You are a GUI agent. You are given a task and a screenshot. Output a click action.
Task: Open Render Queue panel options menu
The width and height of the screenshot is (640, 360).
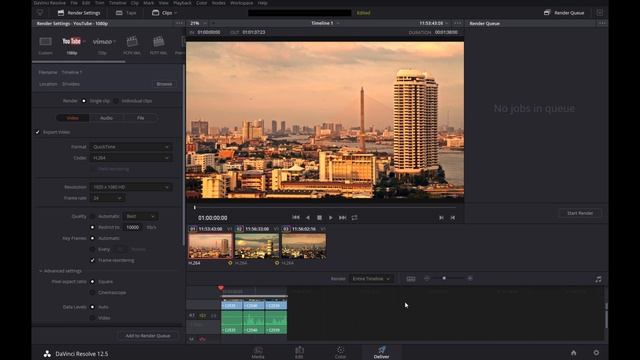point(602,23)
